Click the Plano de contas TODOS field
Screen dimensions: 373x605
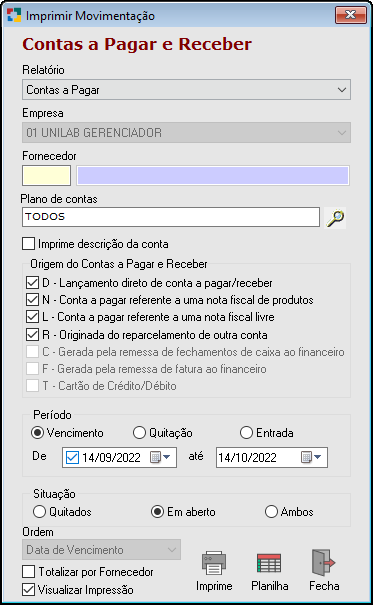(x=171, y=217)
